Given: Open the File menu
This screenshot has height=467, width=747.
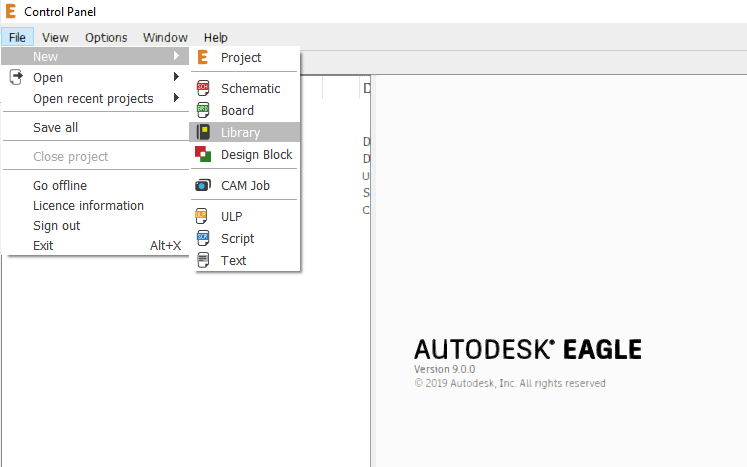Looking at the screenshot, I should point(17,37).
